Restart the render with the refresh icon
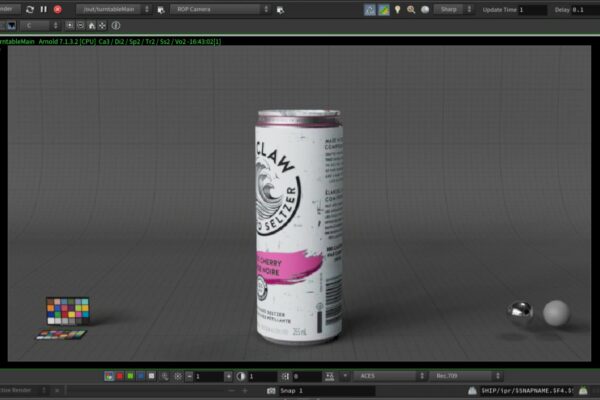 pos(29,9)
